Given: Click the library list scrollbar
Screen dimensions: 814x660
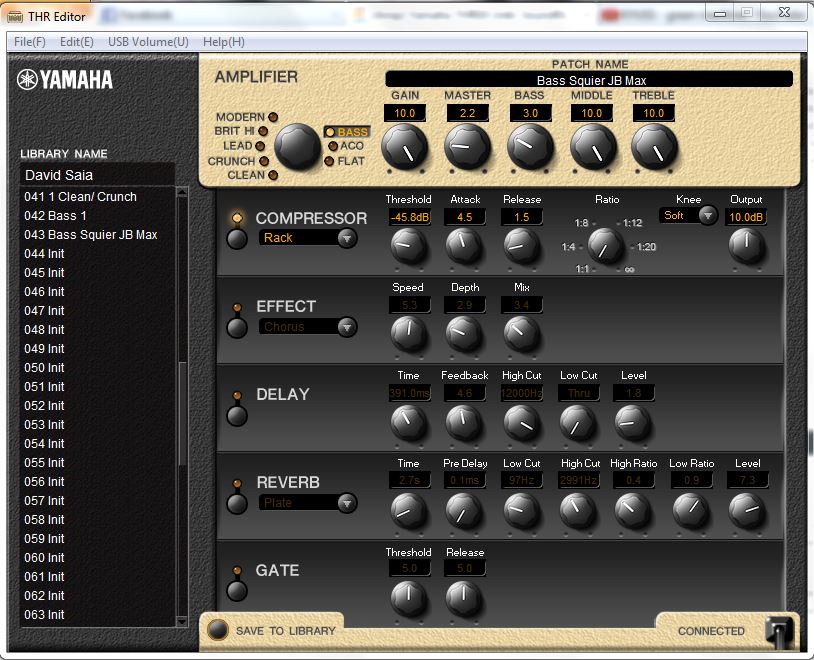Looking at the screenshot, I should [x=182, y=412].
